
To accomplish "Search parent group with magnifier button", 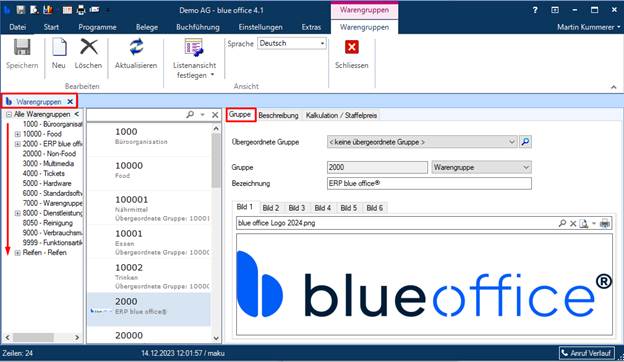I will (525, 142).
